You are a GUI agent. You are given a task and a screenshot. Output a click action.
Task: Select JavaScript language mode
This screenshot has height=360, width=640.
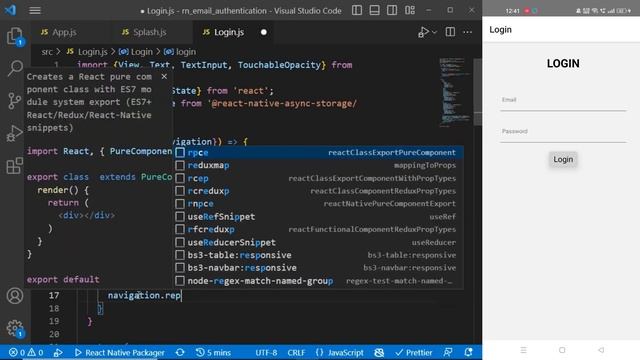[x=339, y=352]
